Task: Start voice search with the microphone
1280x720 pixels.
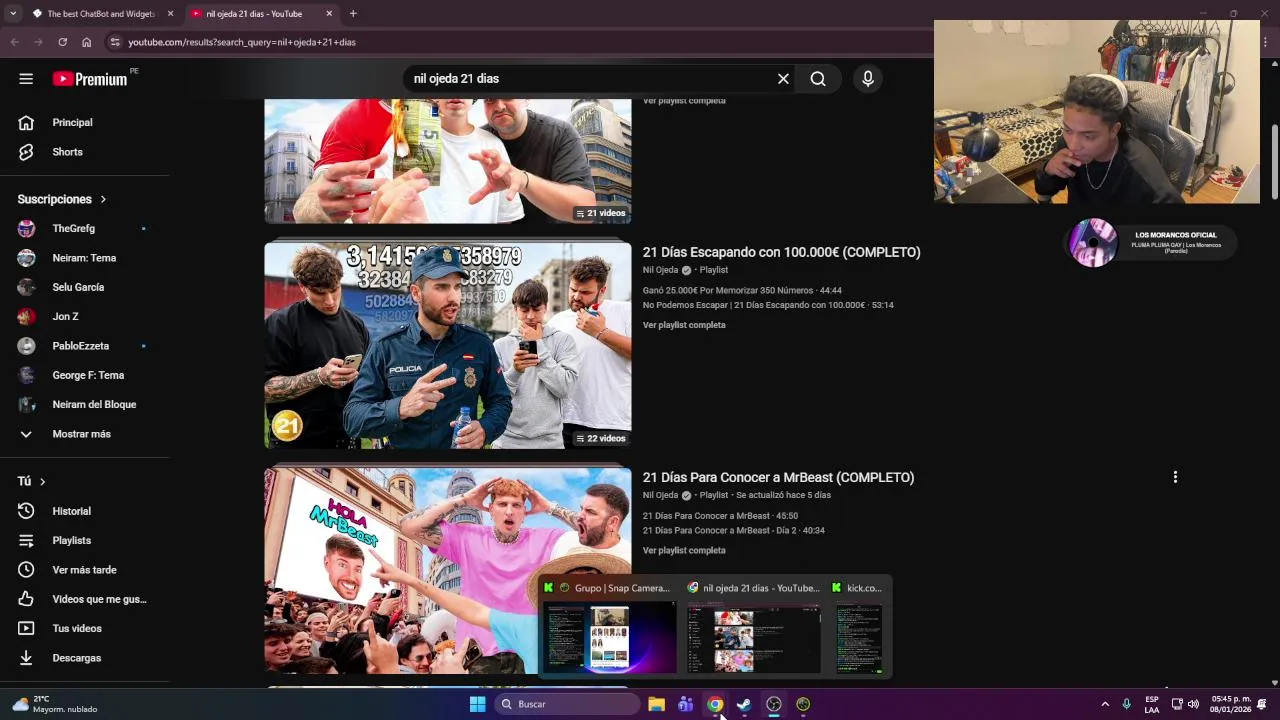Action: coord(868,79)
